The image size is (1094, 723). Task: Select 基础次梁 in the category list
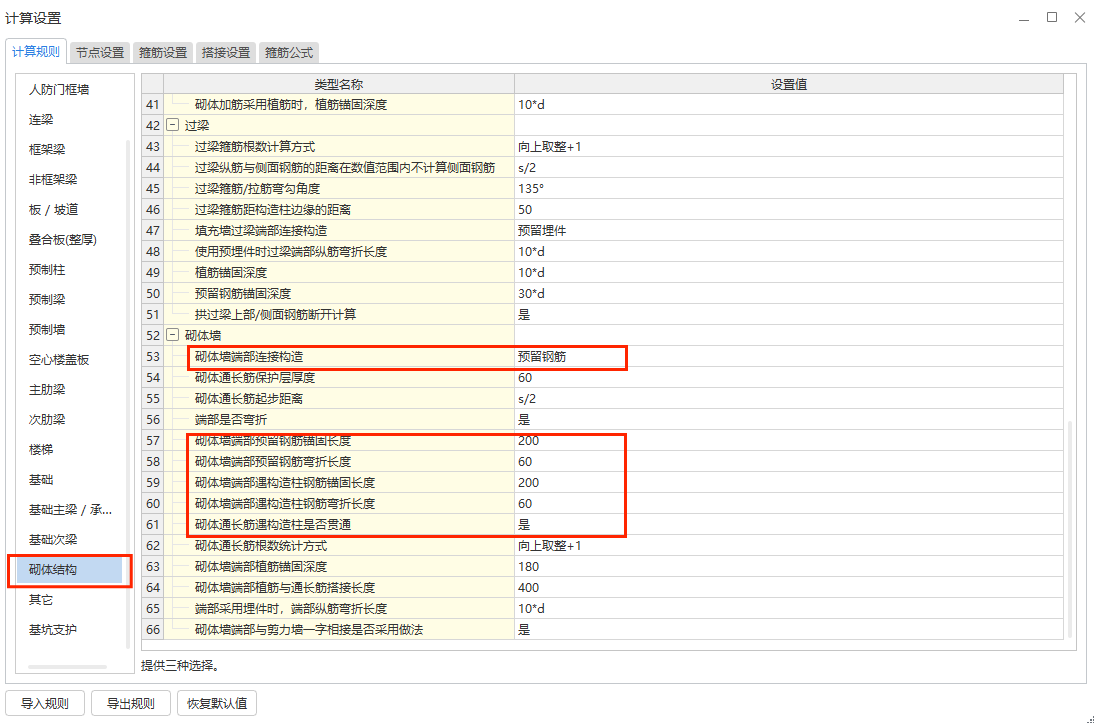point(53,540)
